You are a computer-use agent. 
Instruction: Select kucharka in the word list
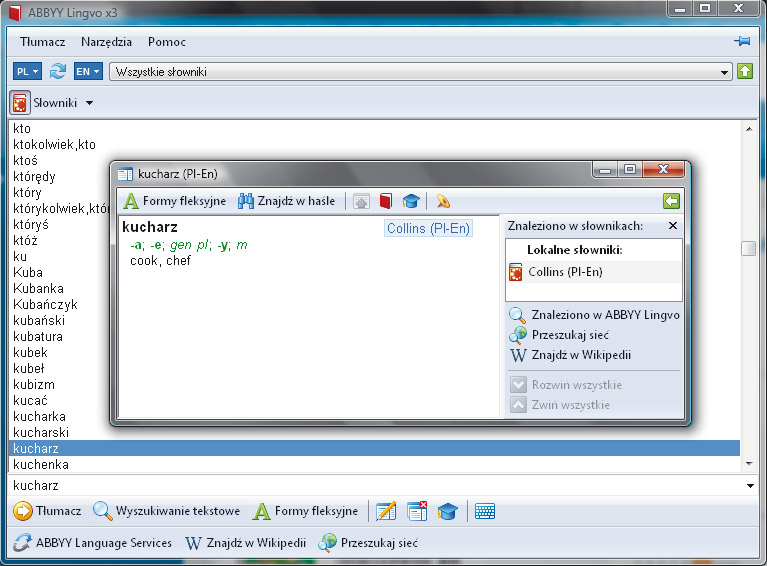pos(40,416)
